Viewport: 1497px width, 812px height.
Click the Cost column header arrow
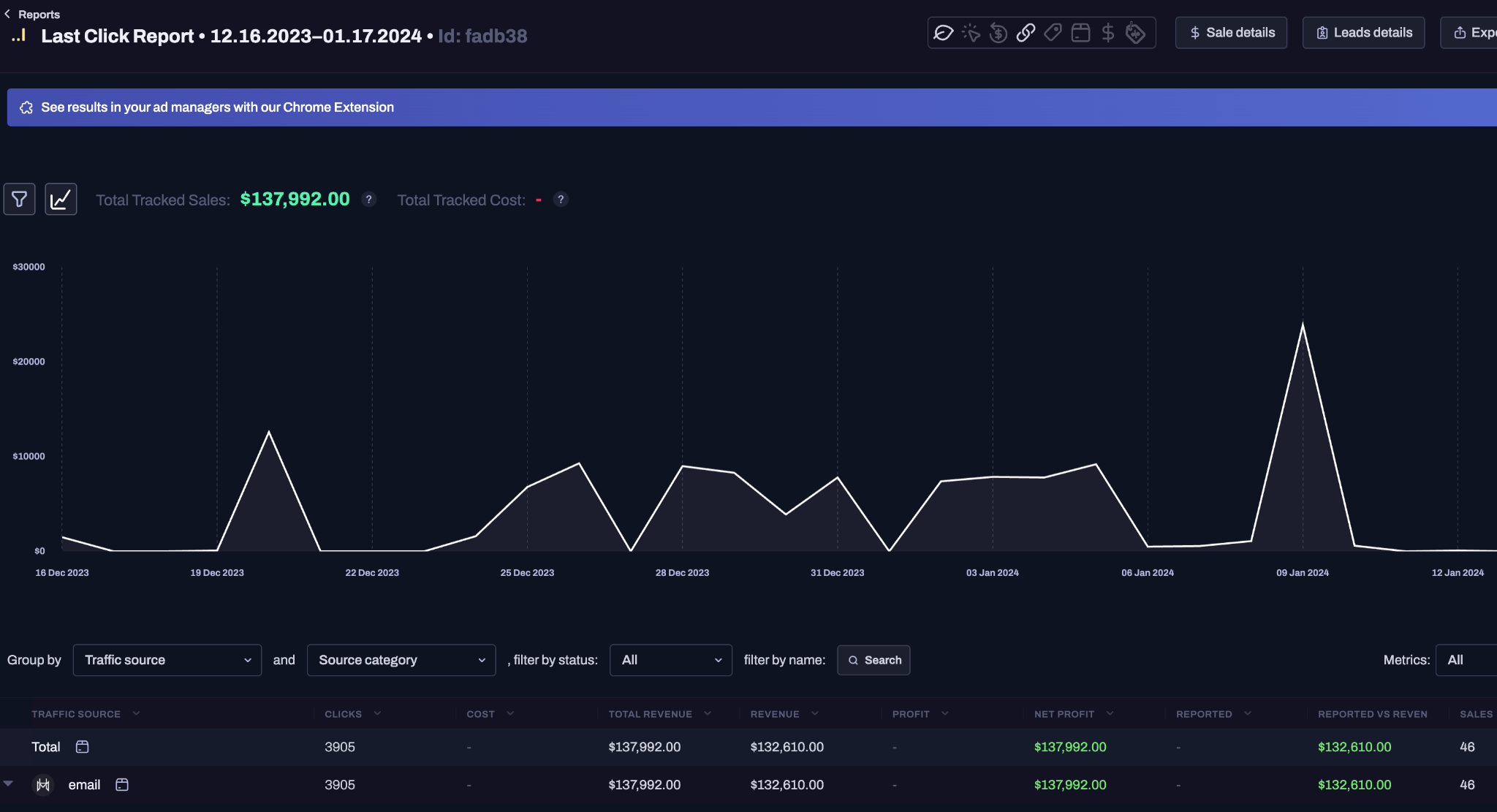pyautogui.click(x=510, y=713)
